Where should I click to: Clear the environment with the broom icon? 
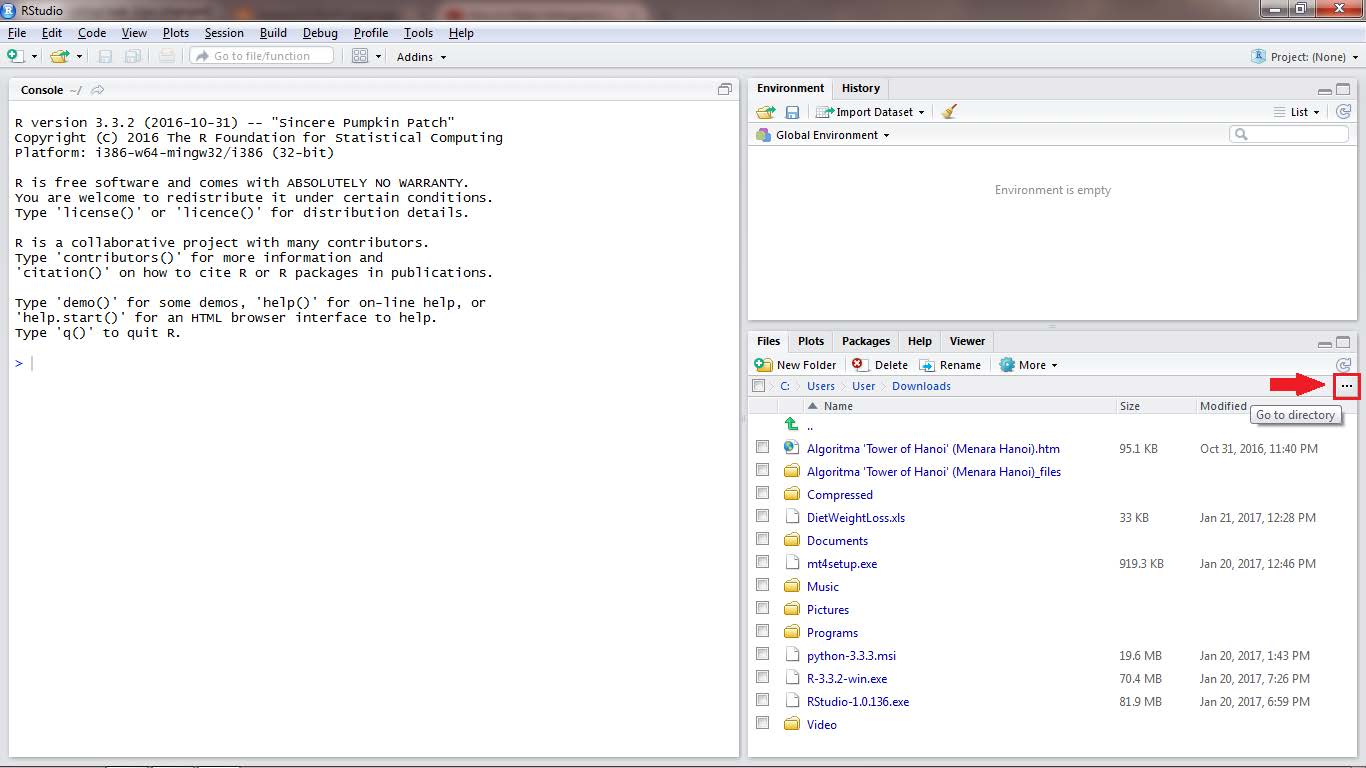pyautogui.click(x=949, y=112)
